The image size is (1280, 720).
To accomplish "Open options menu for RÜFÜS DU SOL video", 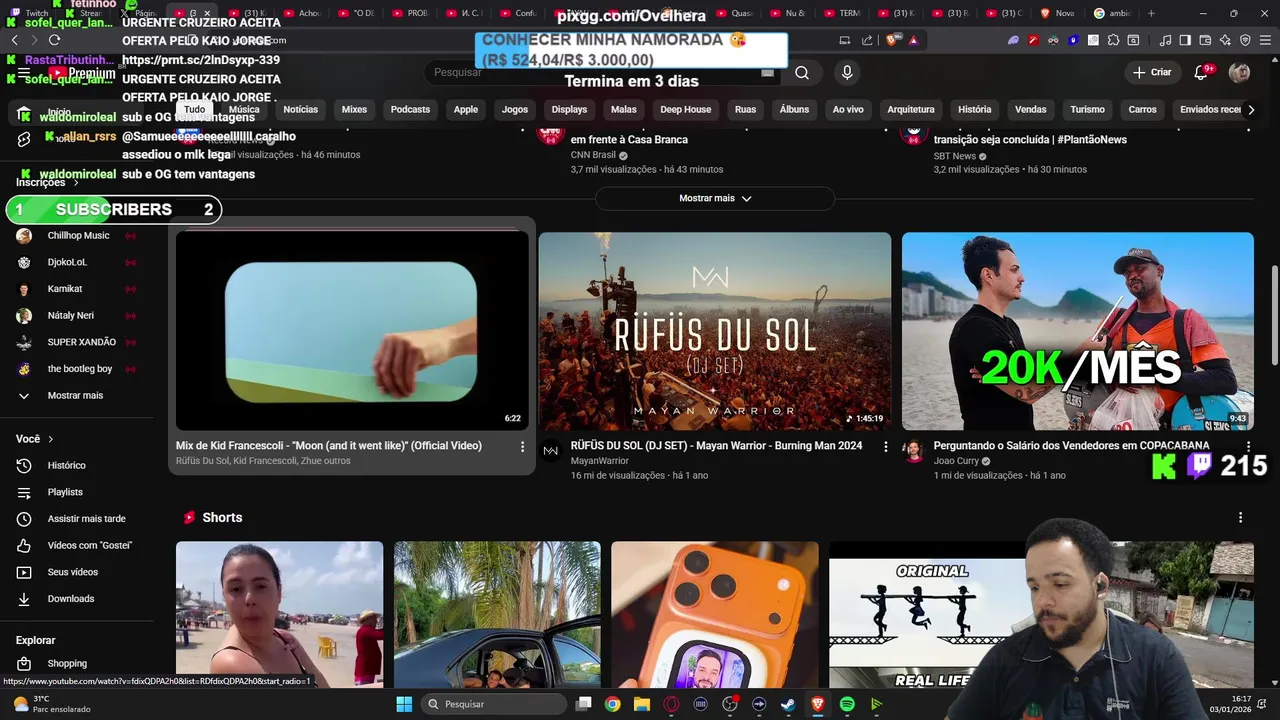I will (x=885, y=447).
